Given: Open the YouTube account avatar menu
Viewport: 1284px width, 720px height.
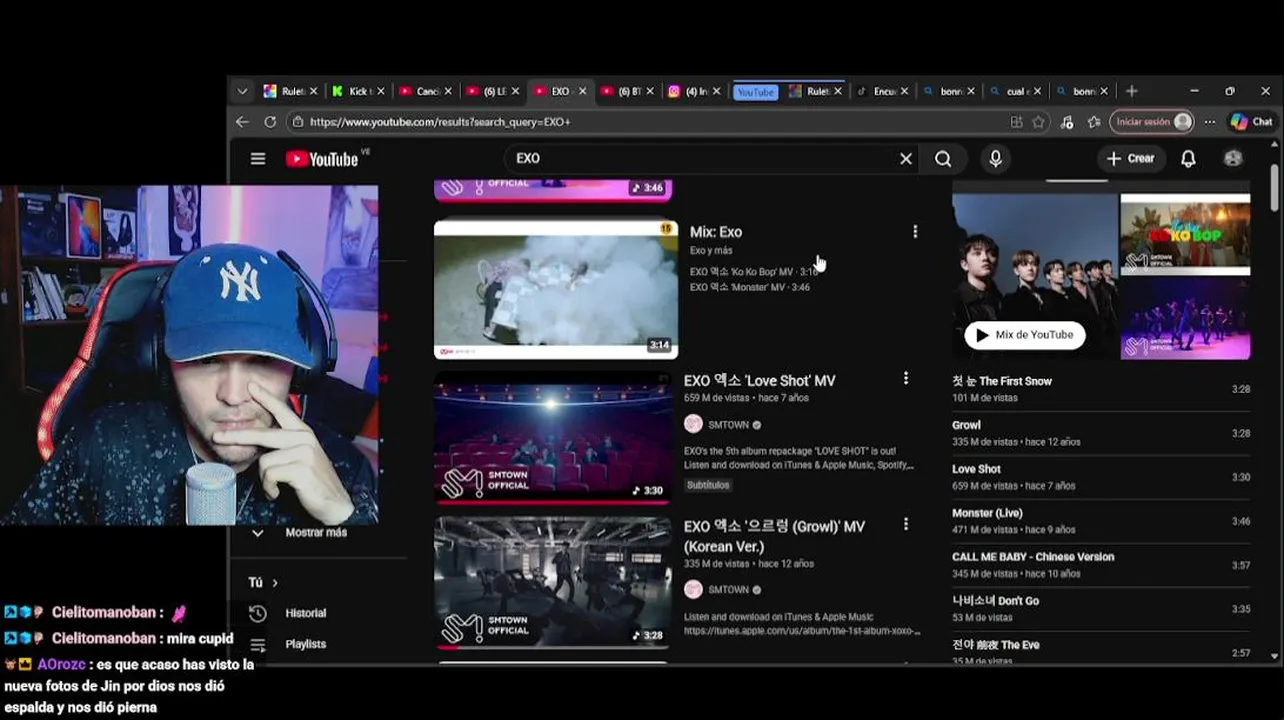Looking at the screenshot, I should point(1233,158).
